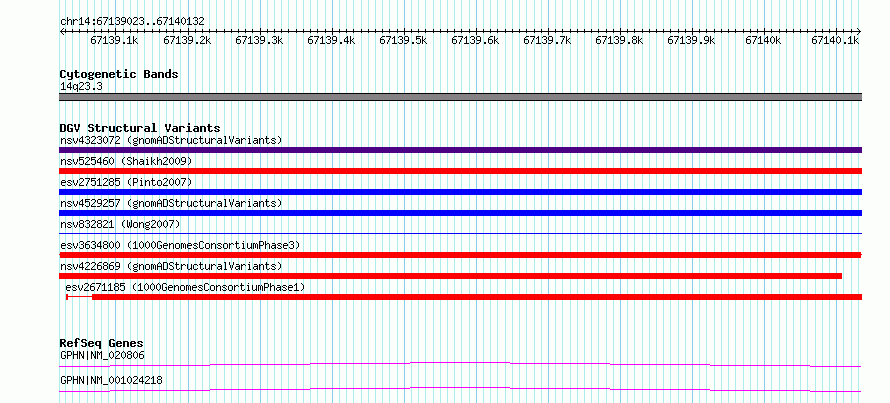Select the magenta GPHN NM_001024218 transcript line

coord(460,389)
